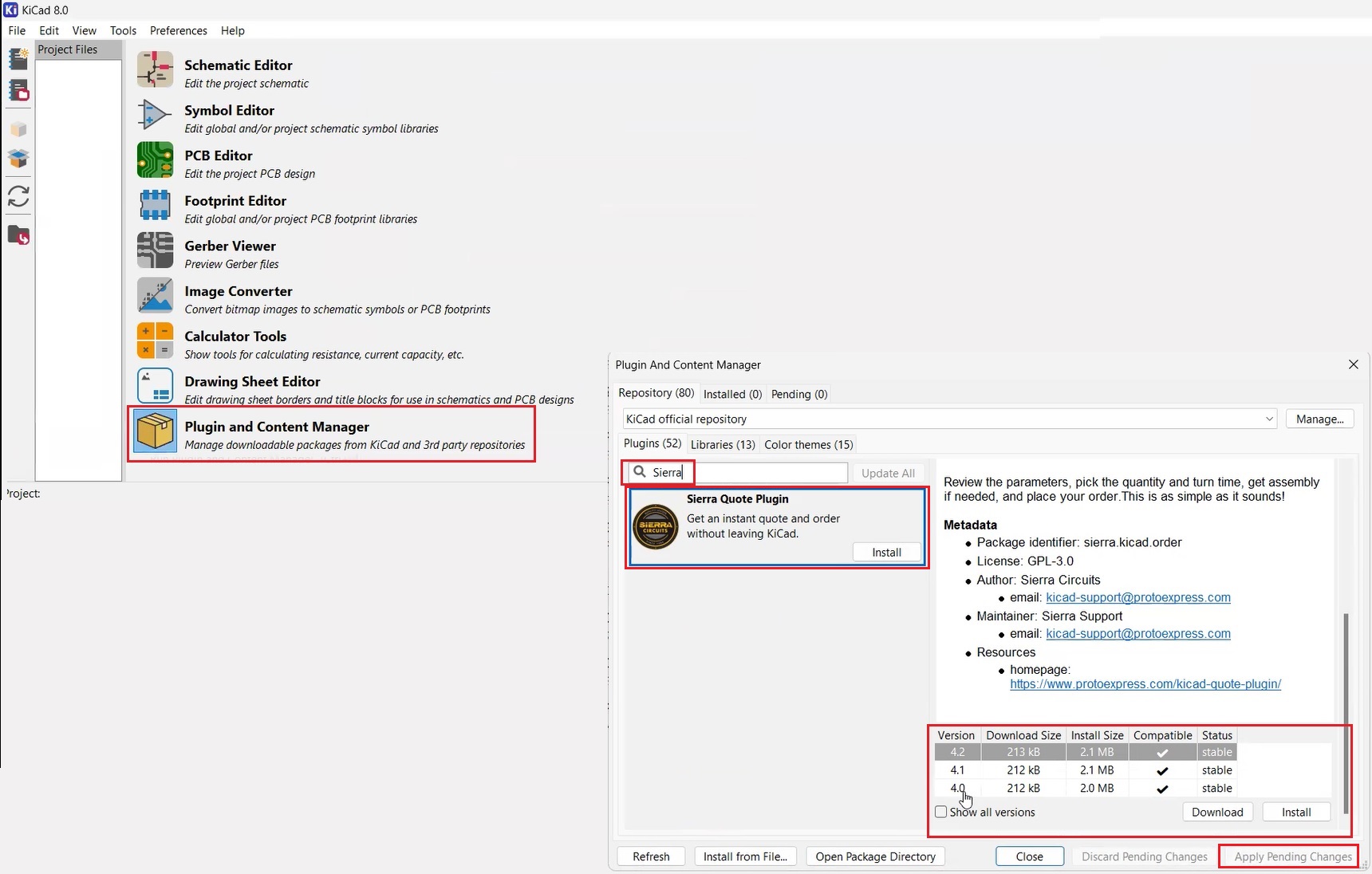The width and height of the screenshot is (1372, 874).
Task: Click the Install Size column header
Action: (1097, 735)
